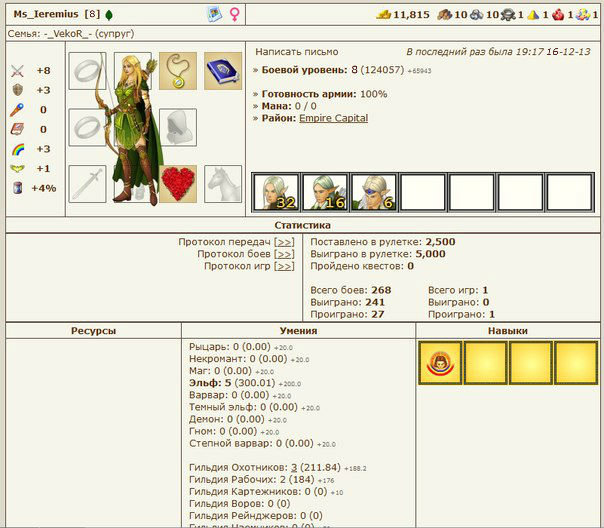Click the Навыки column header

[508, 330]
